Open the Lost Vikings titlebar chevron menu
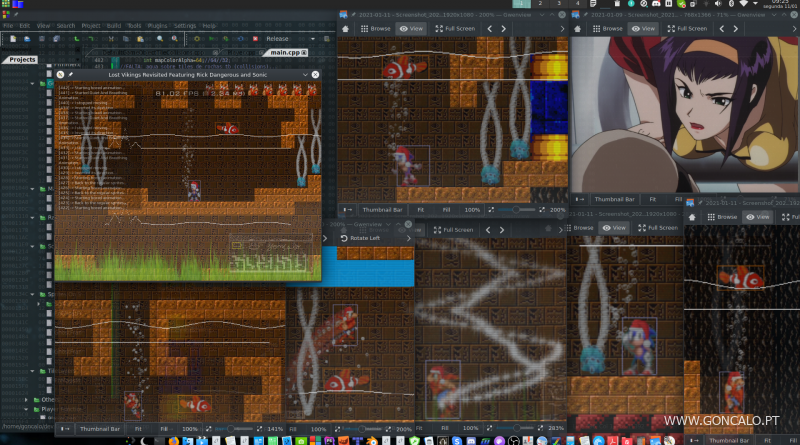 click(x=305, y=75)
